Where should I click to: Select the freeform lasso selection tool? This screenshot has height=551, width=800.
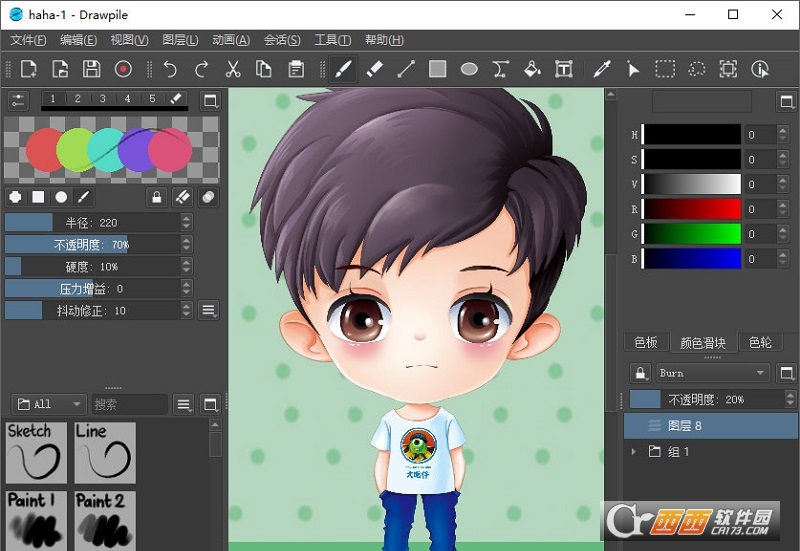pos(696,69)
